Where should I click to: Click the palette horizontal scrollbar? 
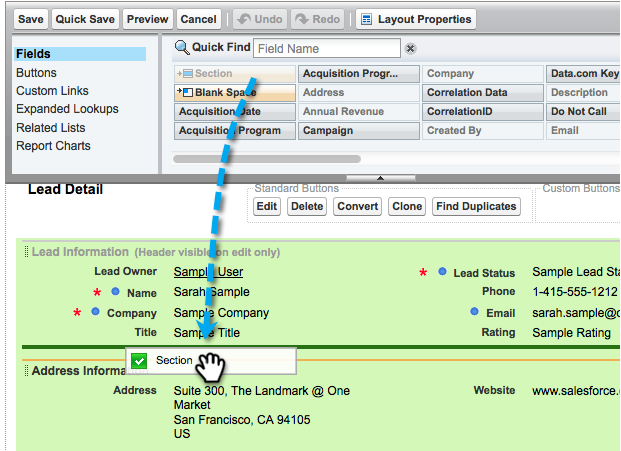(x=267, y=159)
